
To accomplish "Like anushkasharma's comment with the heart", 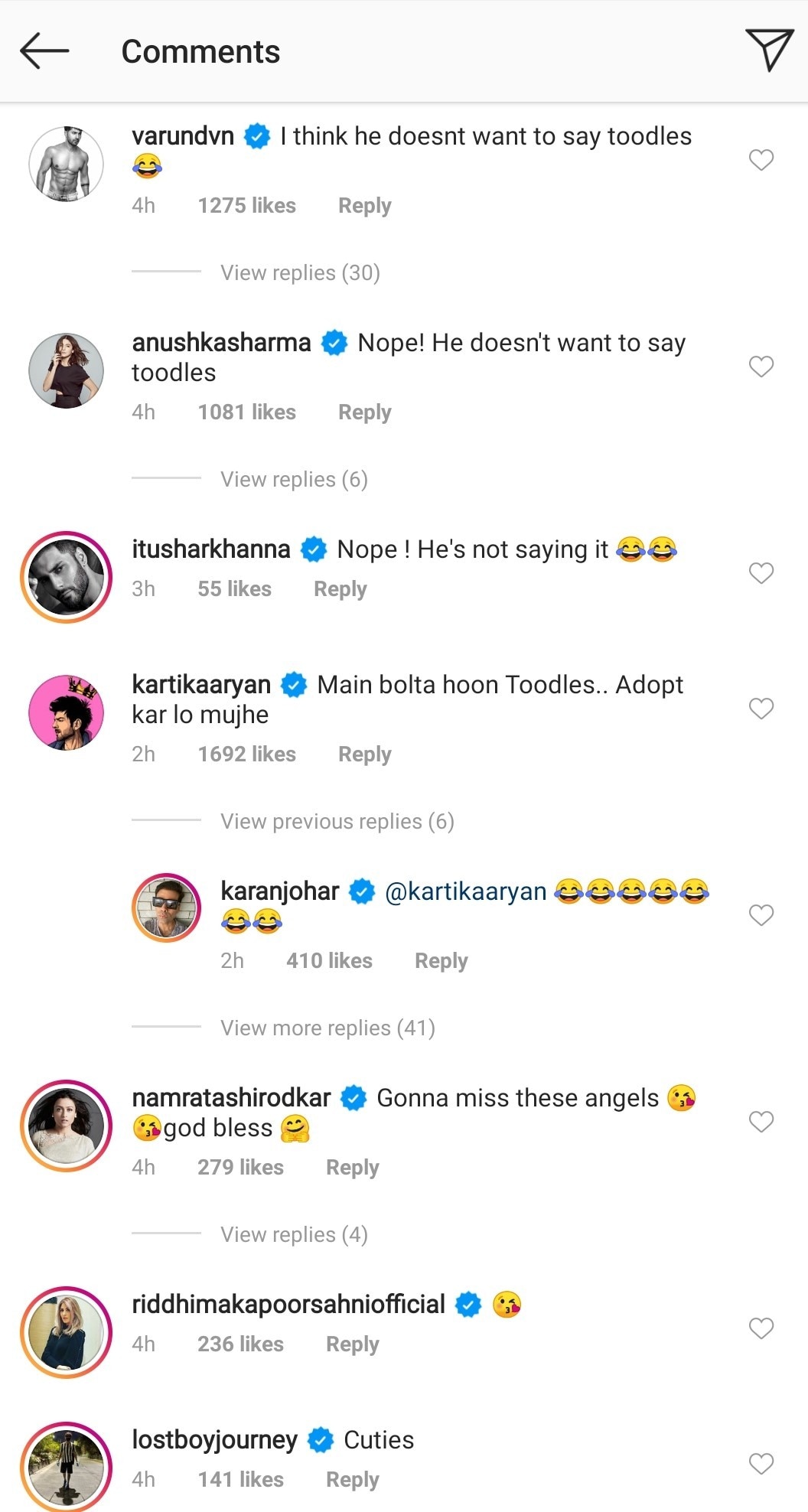I will 761,367.
